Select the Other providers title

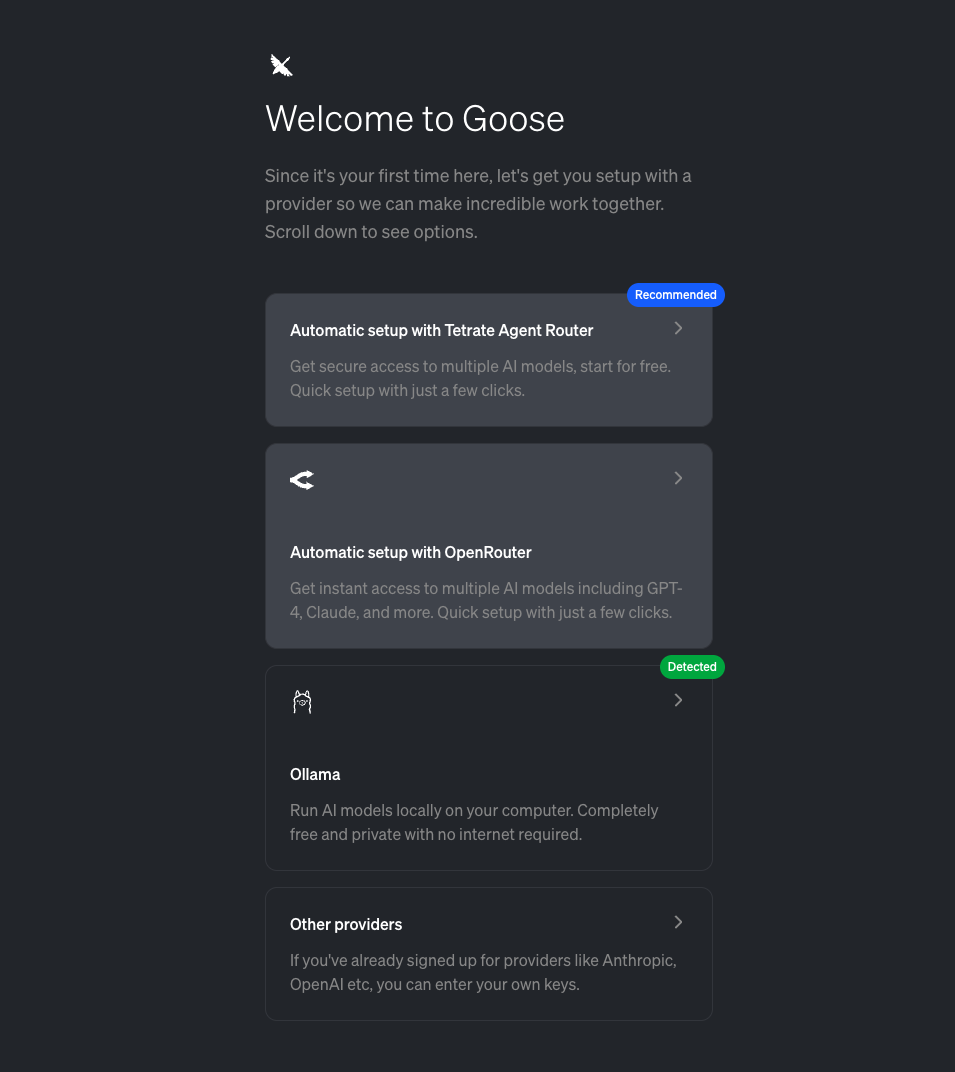click(x=346, y=924)
